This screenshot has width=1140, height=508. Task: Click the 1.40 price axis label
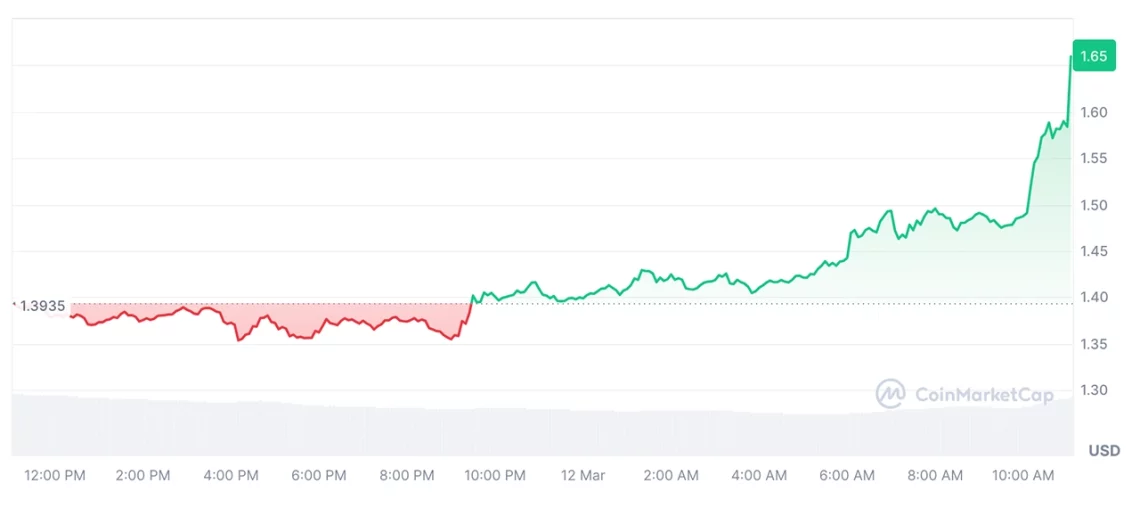(1093, 297)
